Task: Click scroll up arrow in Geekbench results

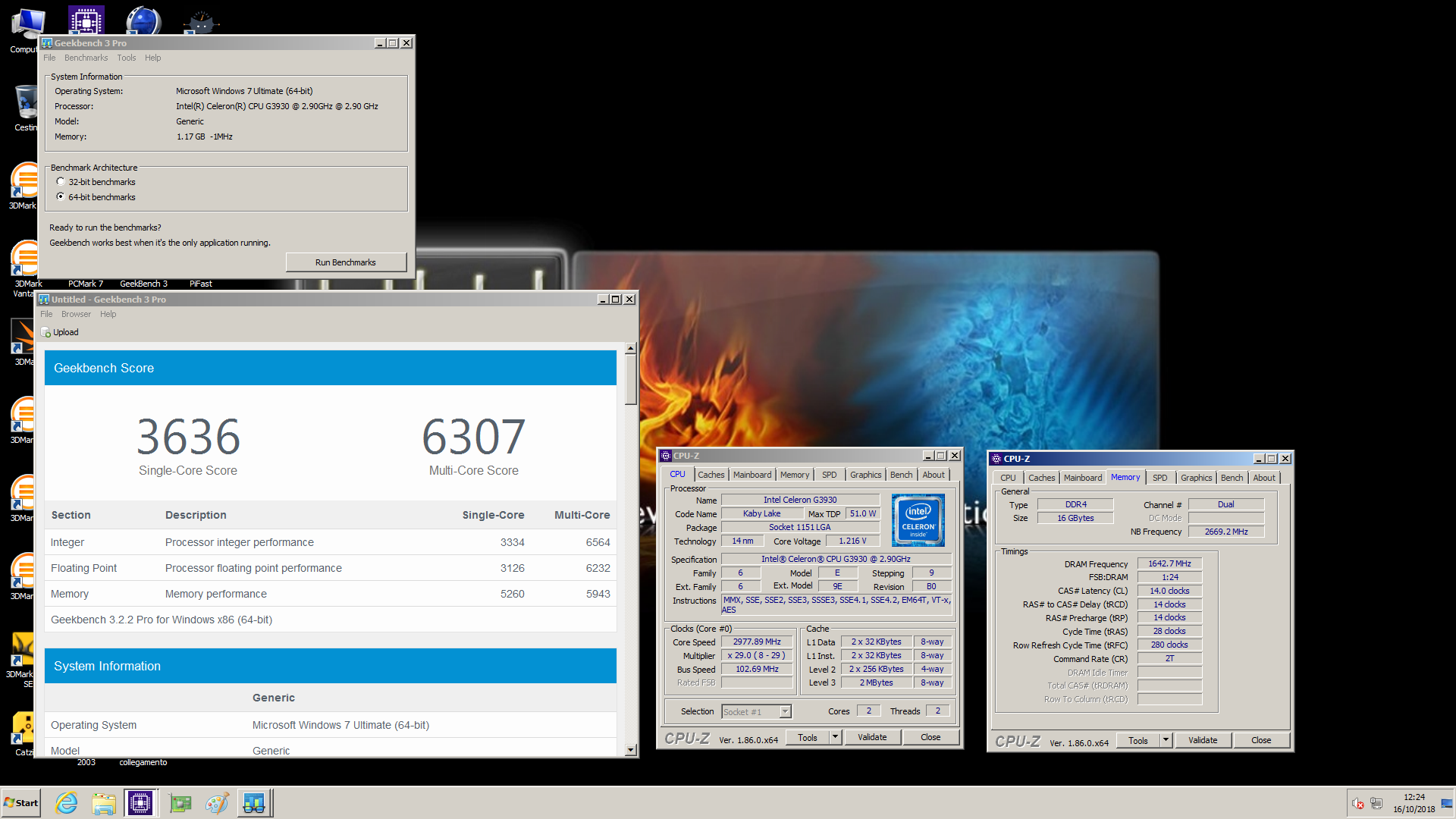Action: click(630, 348)
